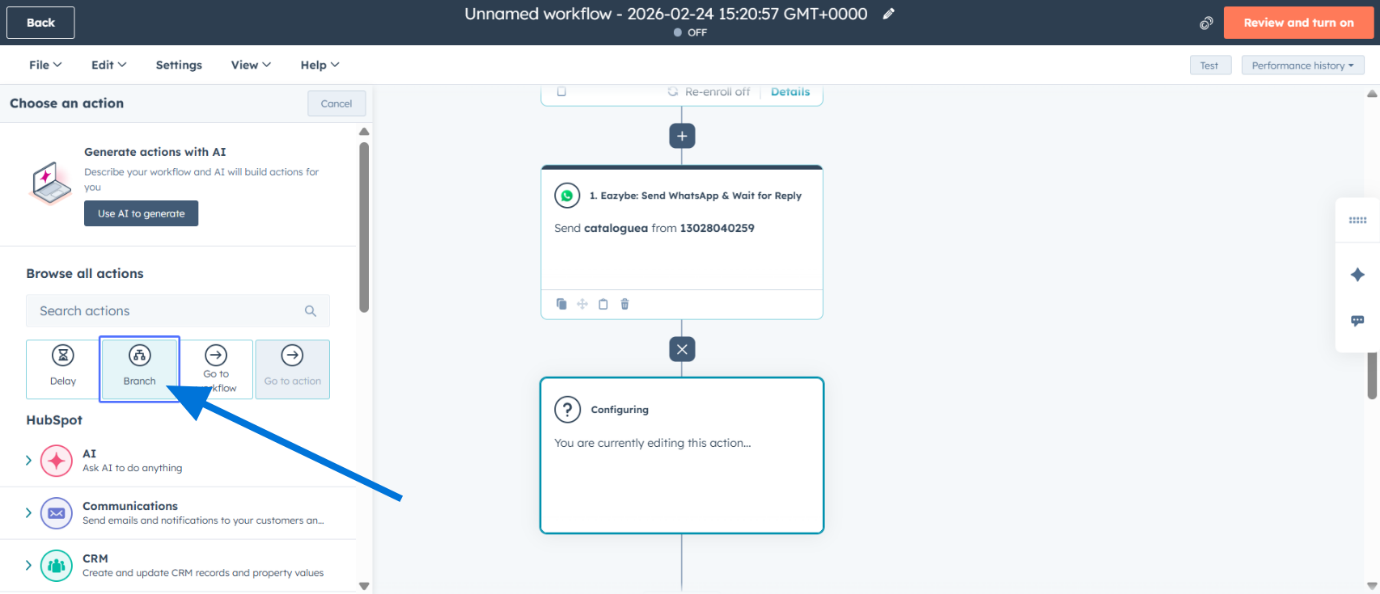Screen dimensions: 1380x594
Task: Open the Help menu
Action: [x=320, y=65]
